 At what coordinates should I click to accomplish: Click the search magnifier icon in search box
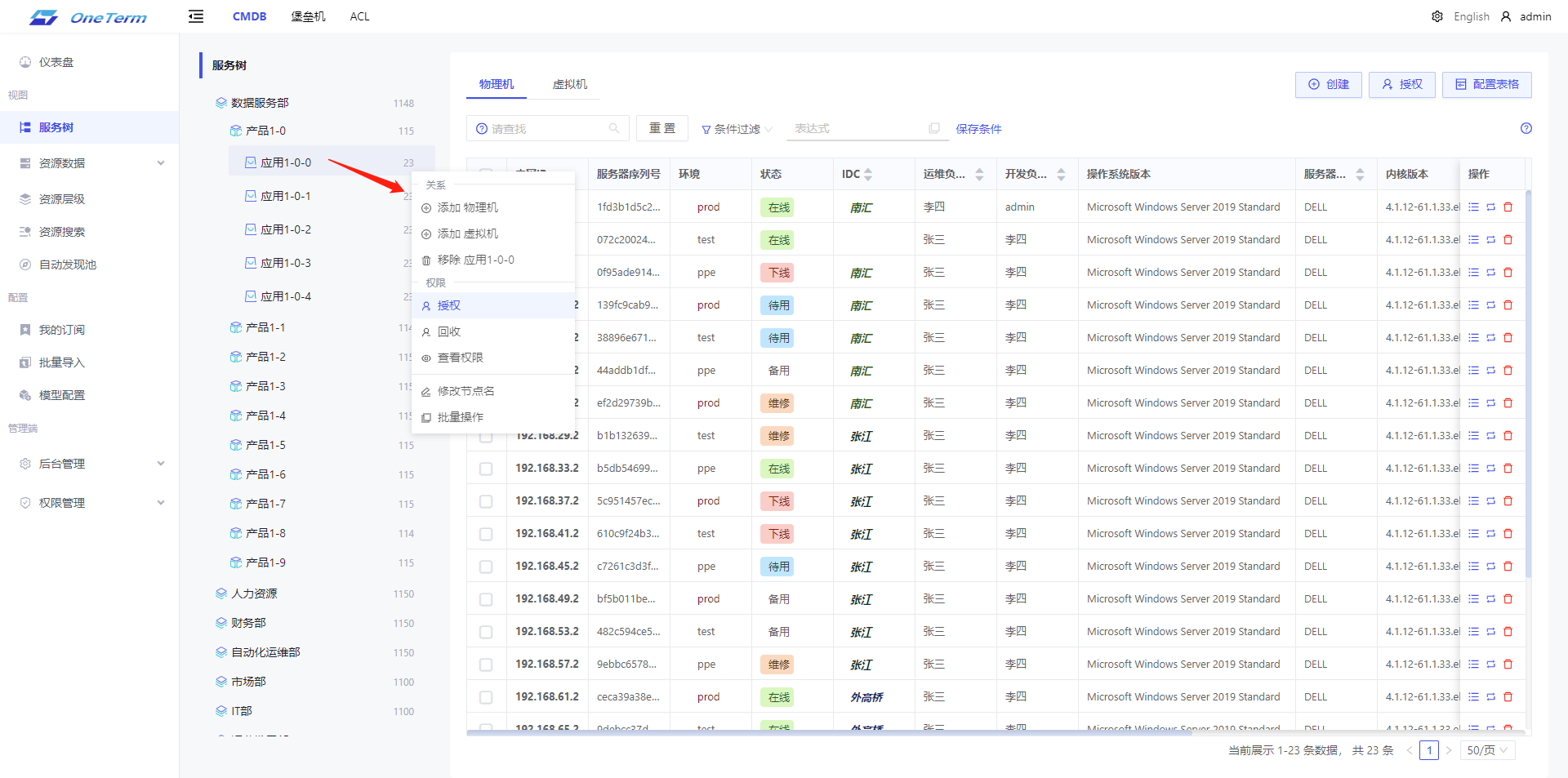click(x=614, y=128)
